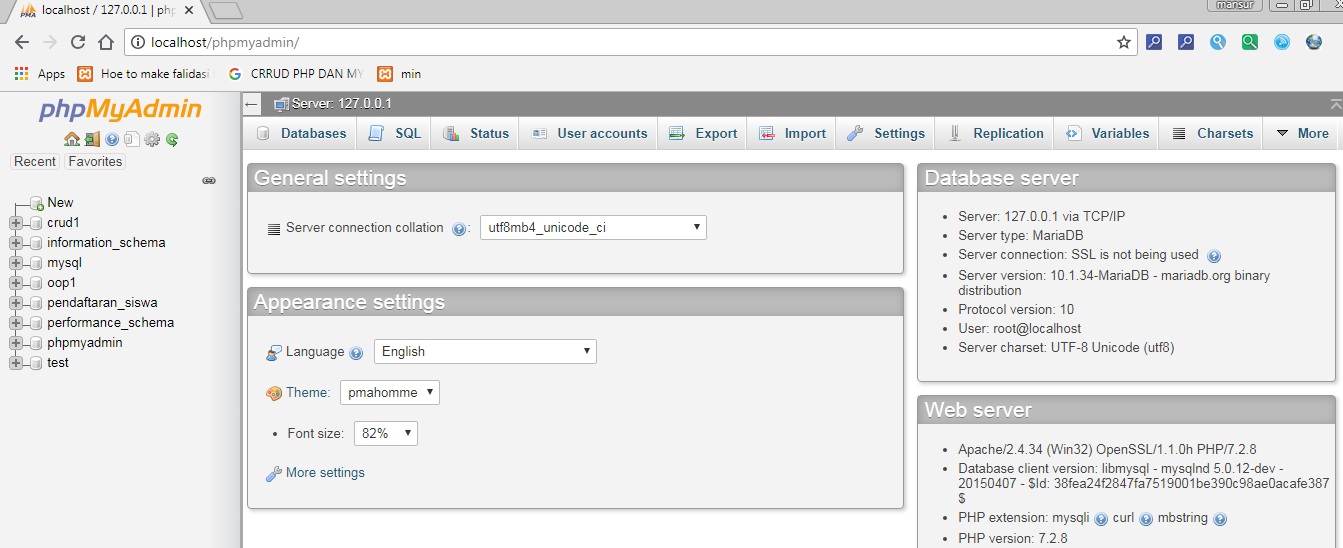This screenshot has height=548, width=1343.
Task: Open the MySQL documentation page icon in sidebar
Action: [131, 140]
